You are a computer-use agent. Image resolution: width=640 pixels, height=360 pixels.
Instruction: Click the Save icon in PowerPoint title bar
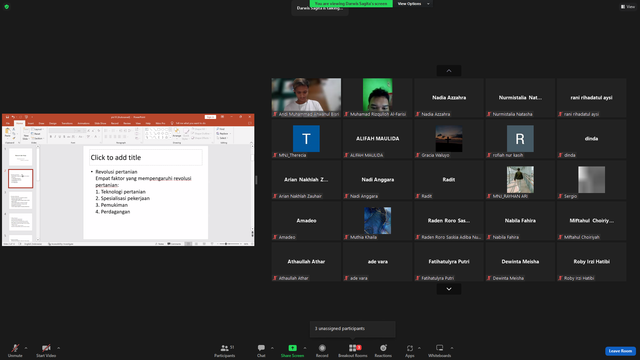7,117
